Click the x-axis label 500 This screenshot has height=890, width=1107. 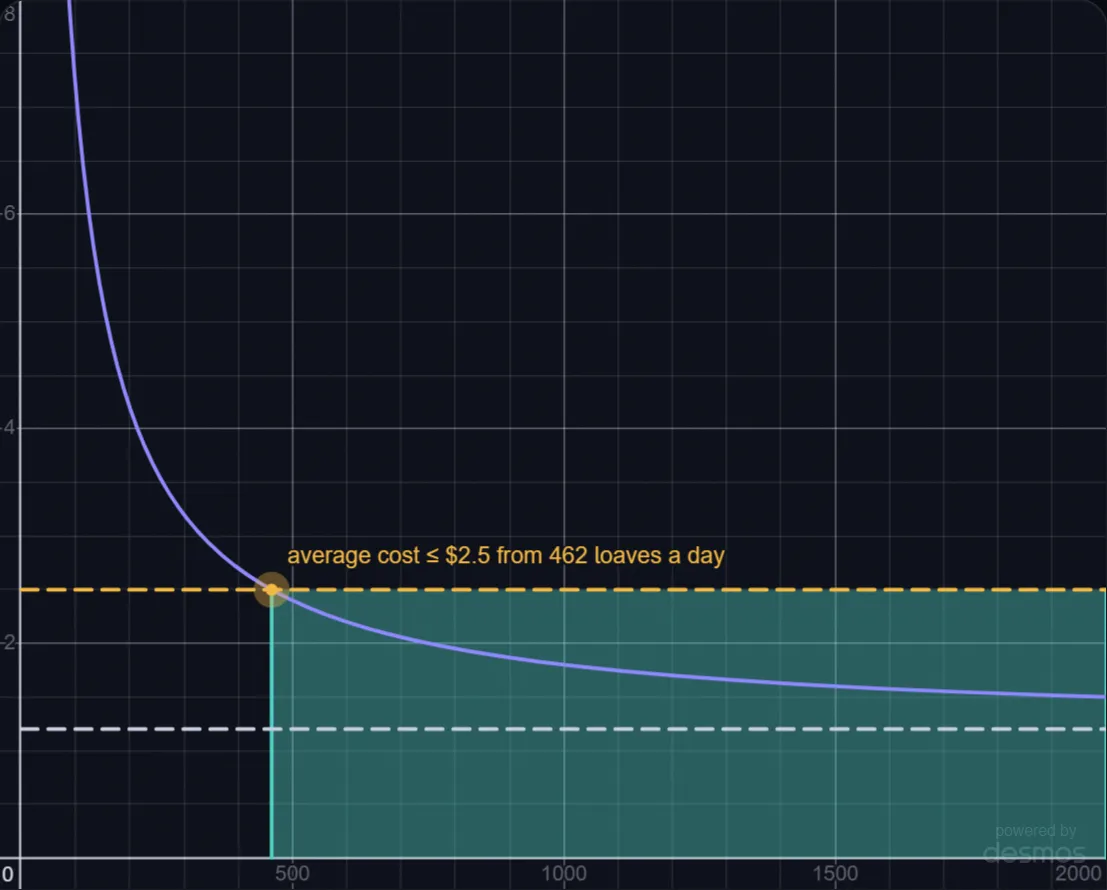pyautogui.click(x=292, y=874)
